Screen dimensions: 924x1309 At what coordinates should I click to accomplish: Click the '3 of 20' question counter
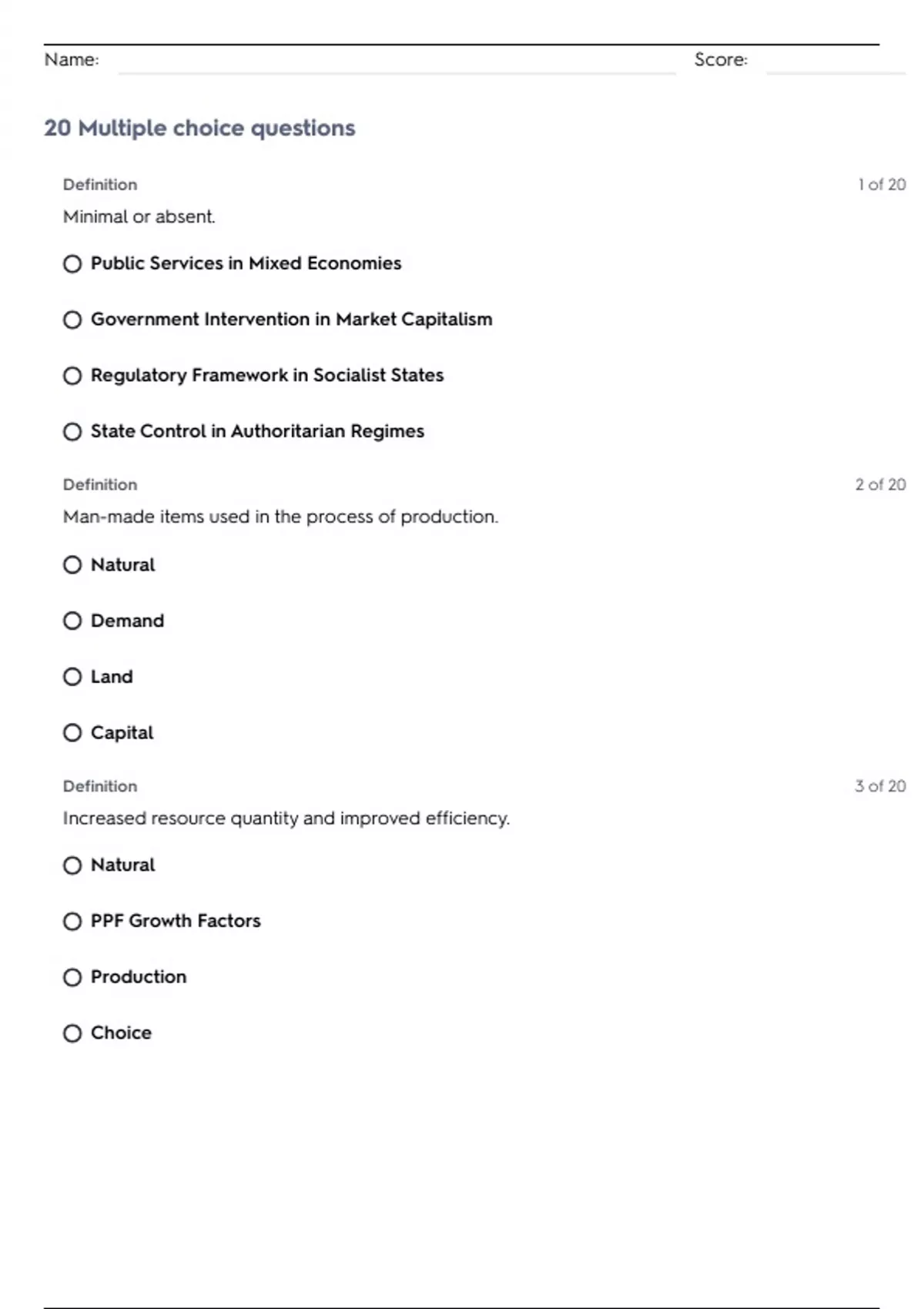pos(880,786)
